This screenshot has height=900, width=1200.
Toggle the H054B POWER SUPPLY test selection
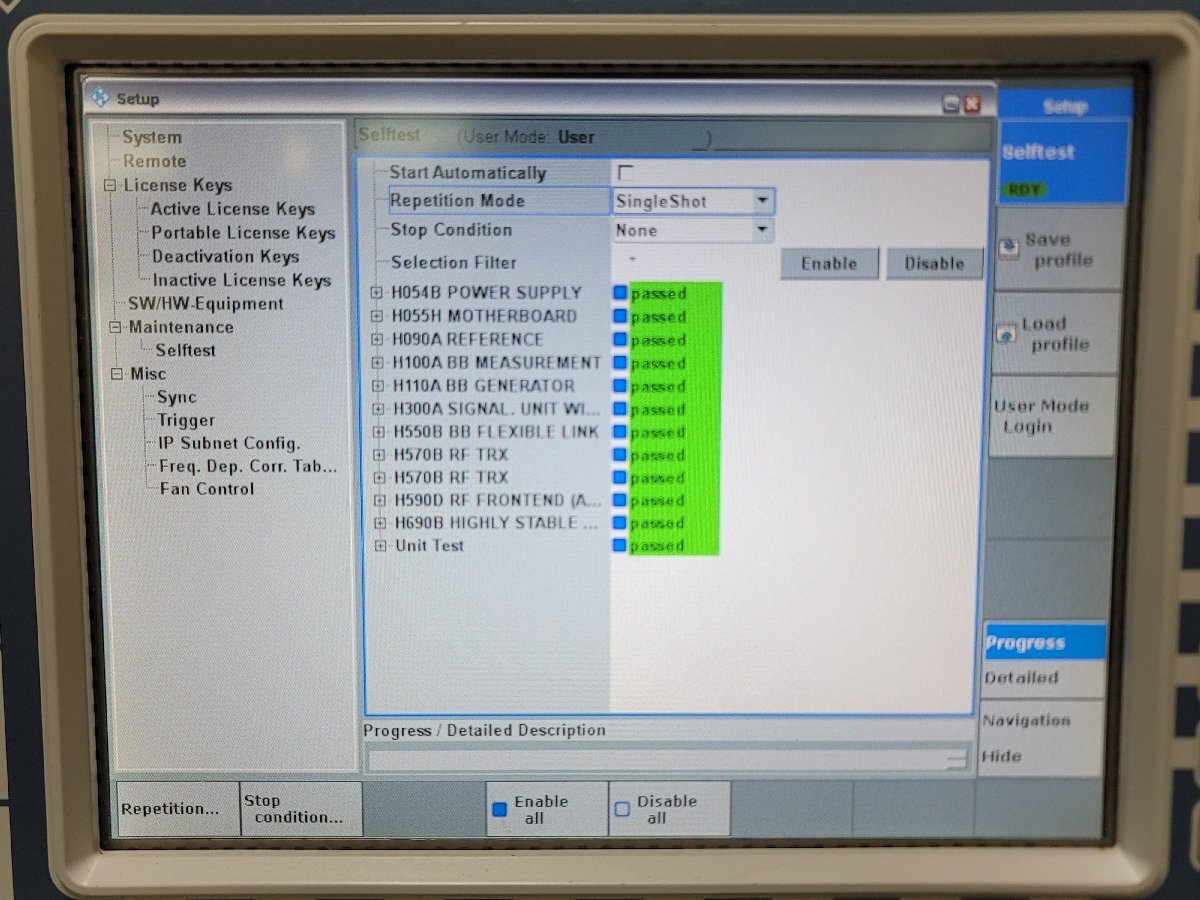pos(619,293)
